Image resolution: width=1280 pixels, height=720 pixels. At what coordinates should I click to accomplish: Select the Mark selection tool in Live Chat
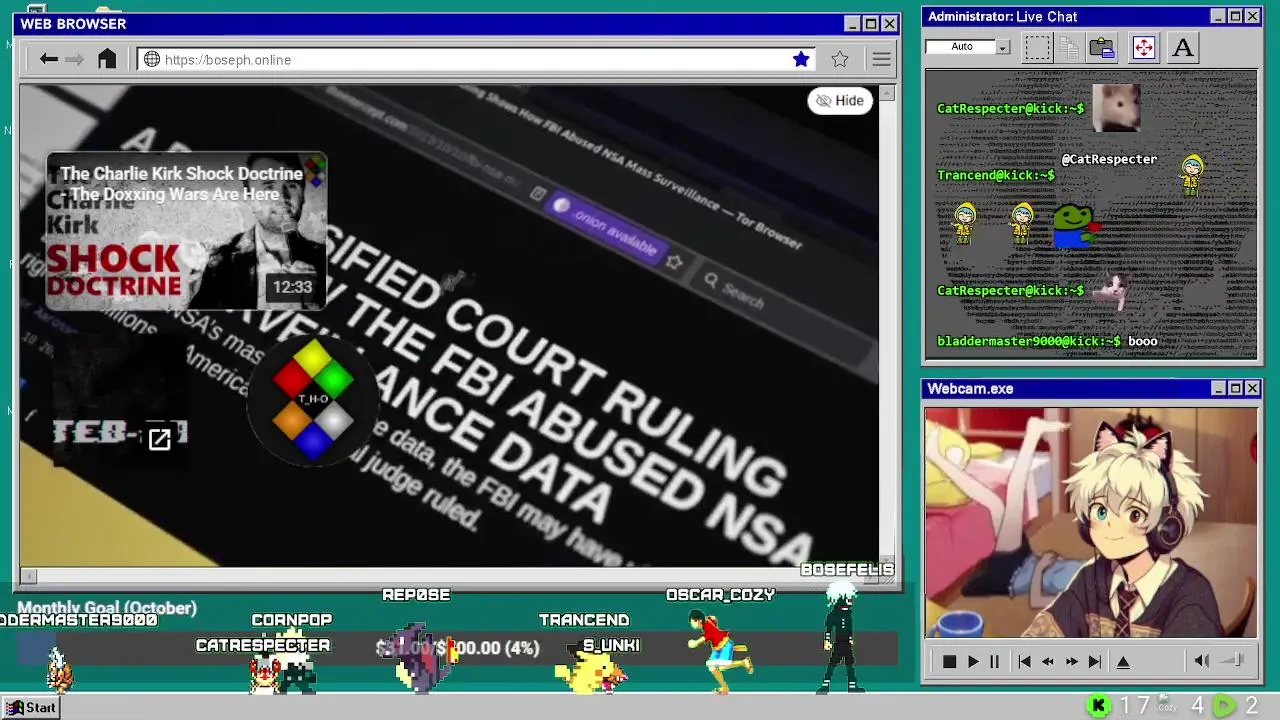[x=1037, y=47]
